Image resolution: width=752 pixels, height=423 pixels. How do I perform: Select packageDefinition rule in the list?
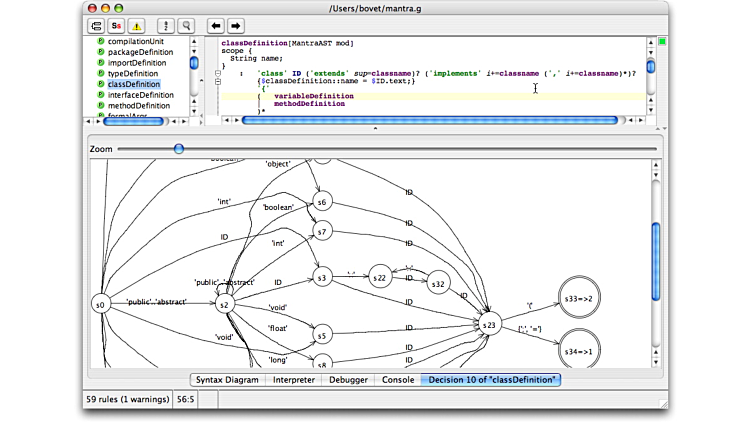click(x=140, y=52)
